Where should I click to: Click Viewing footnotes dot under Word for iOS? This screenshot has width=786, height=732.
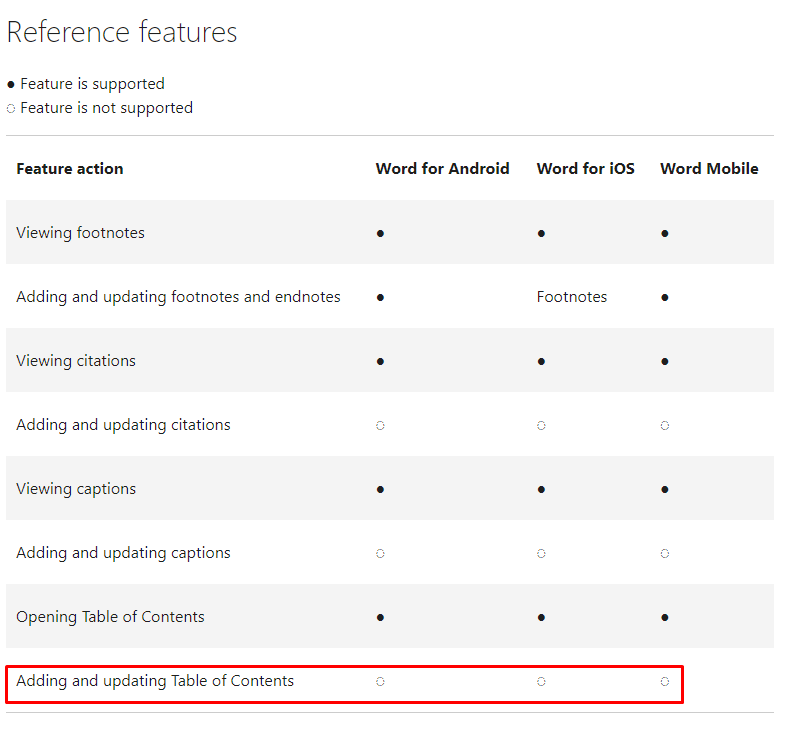coord(541,234)
